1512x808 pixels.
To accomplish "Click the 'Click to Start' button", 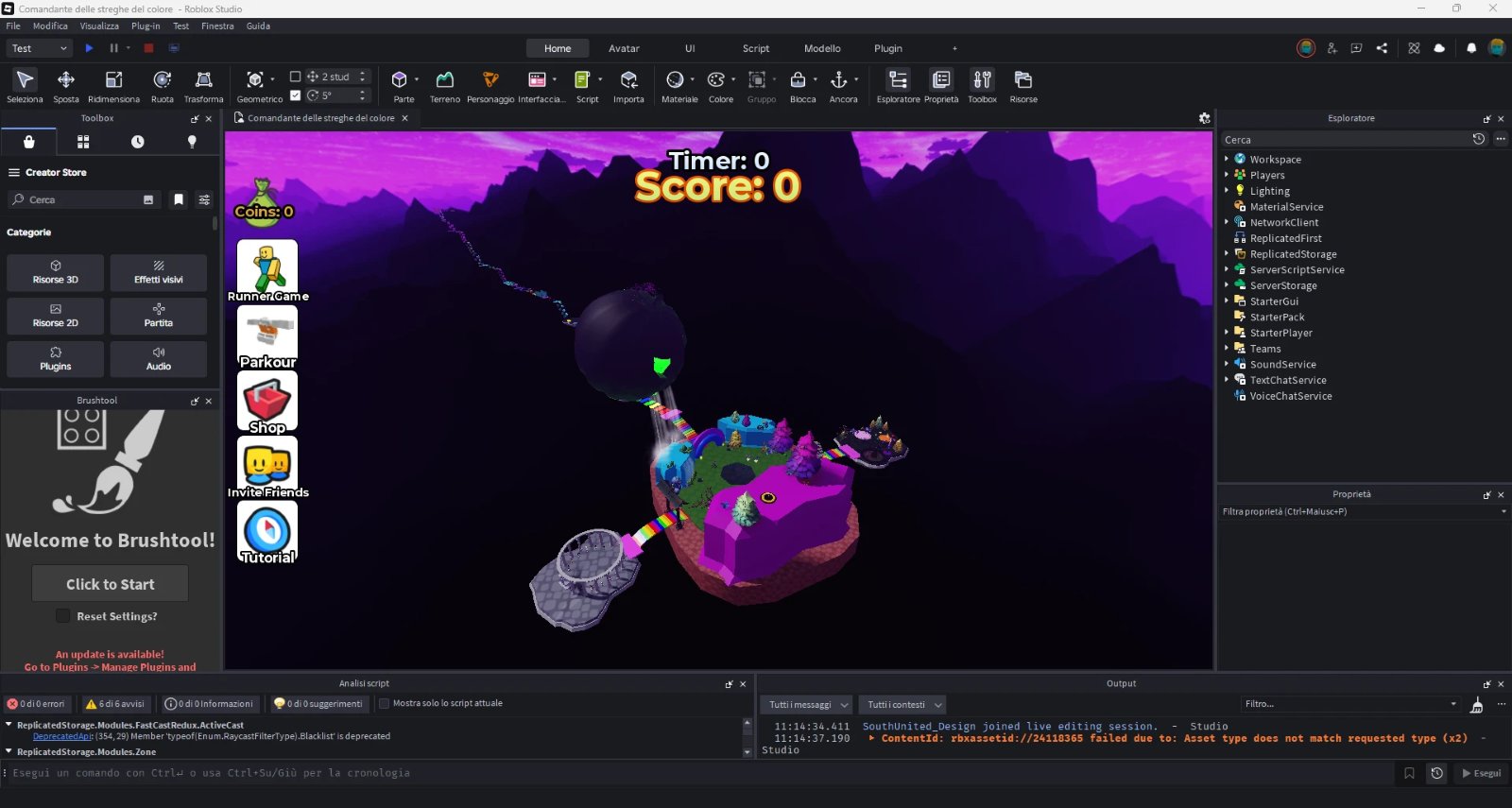I will click(x=110, y=584).
